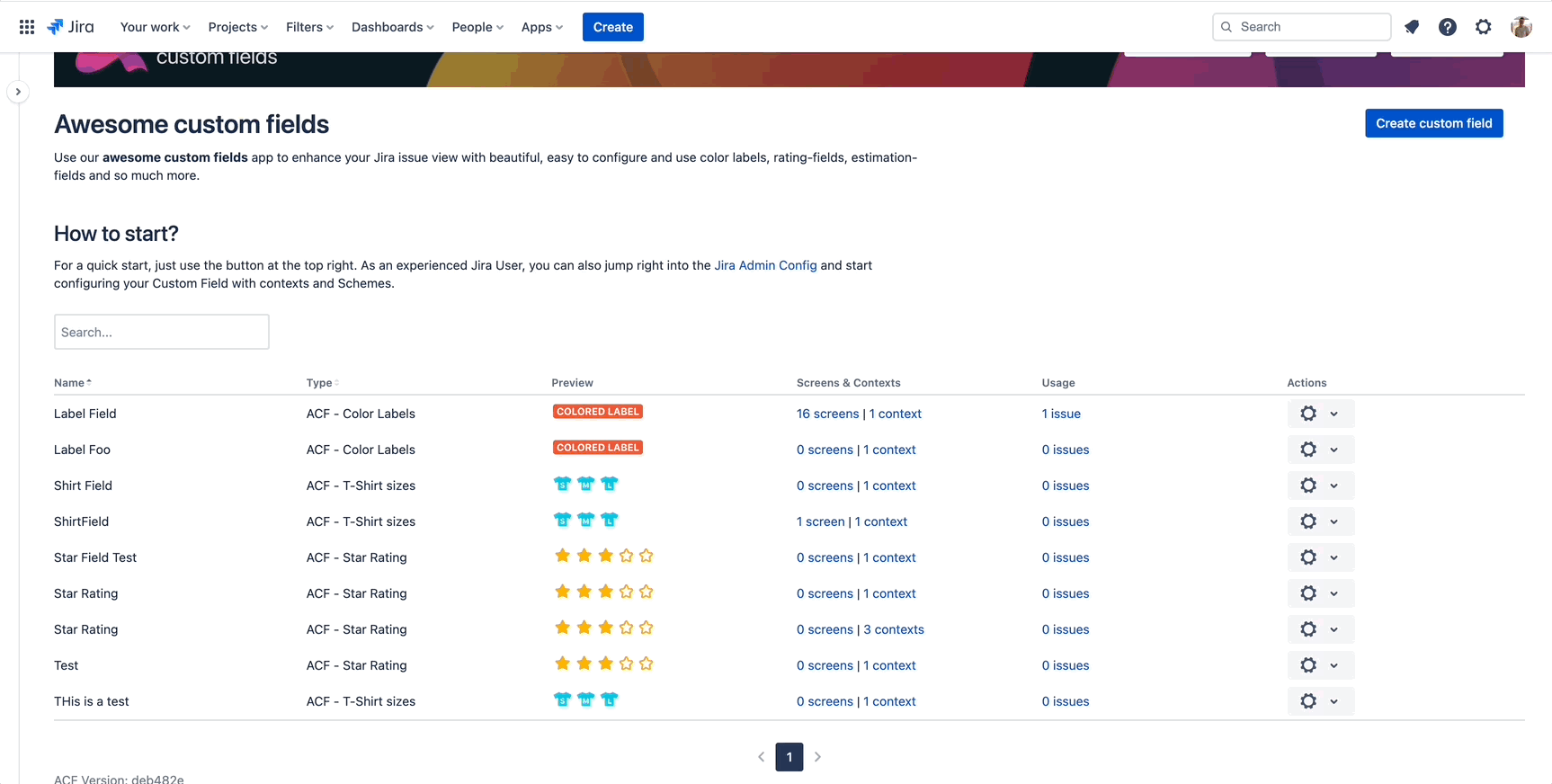Click the gear icon for Shirt Field
Viewport: 1552px width, 784px height.
pyautogui.click(x=1308, y=486)
